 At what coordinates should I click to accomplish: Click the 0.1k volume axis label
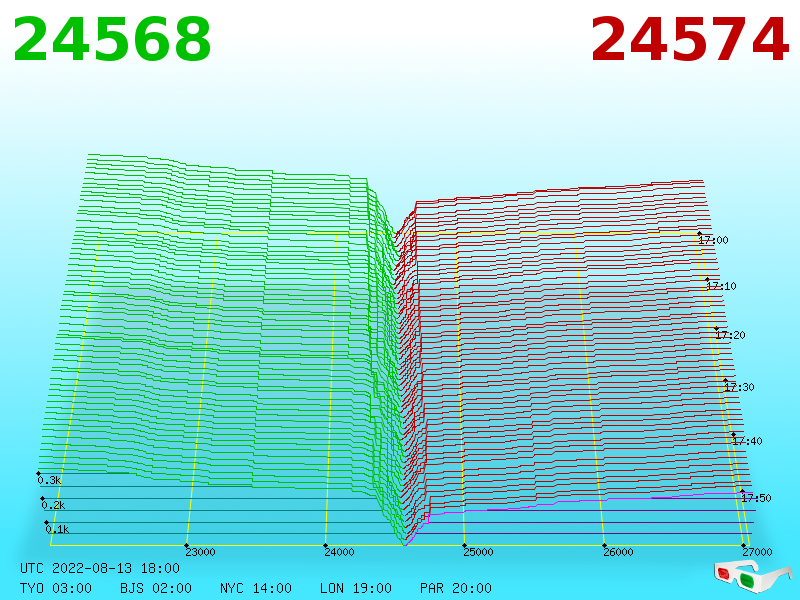(57, 529)
